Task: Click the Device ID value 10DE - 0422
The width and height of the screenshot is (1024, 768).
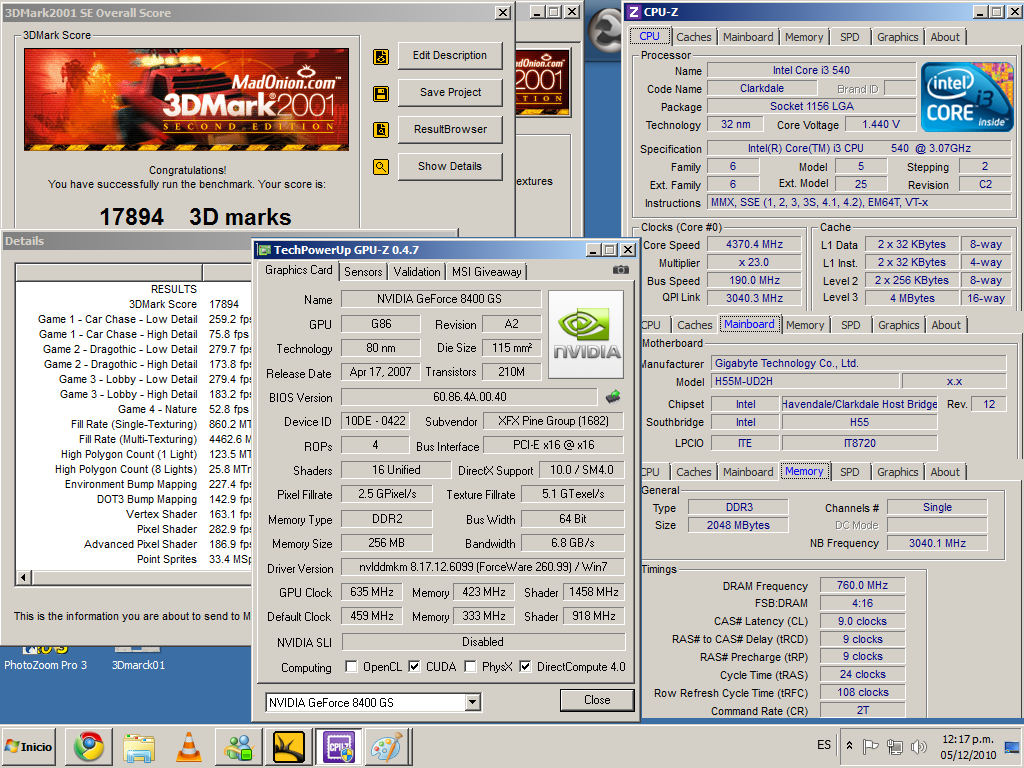Action: (x=376, y=421)
